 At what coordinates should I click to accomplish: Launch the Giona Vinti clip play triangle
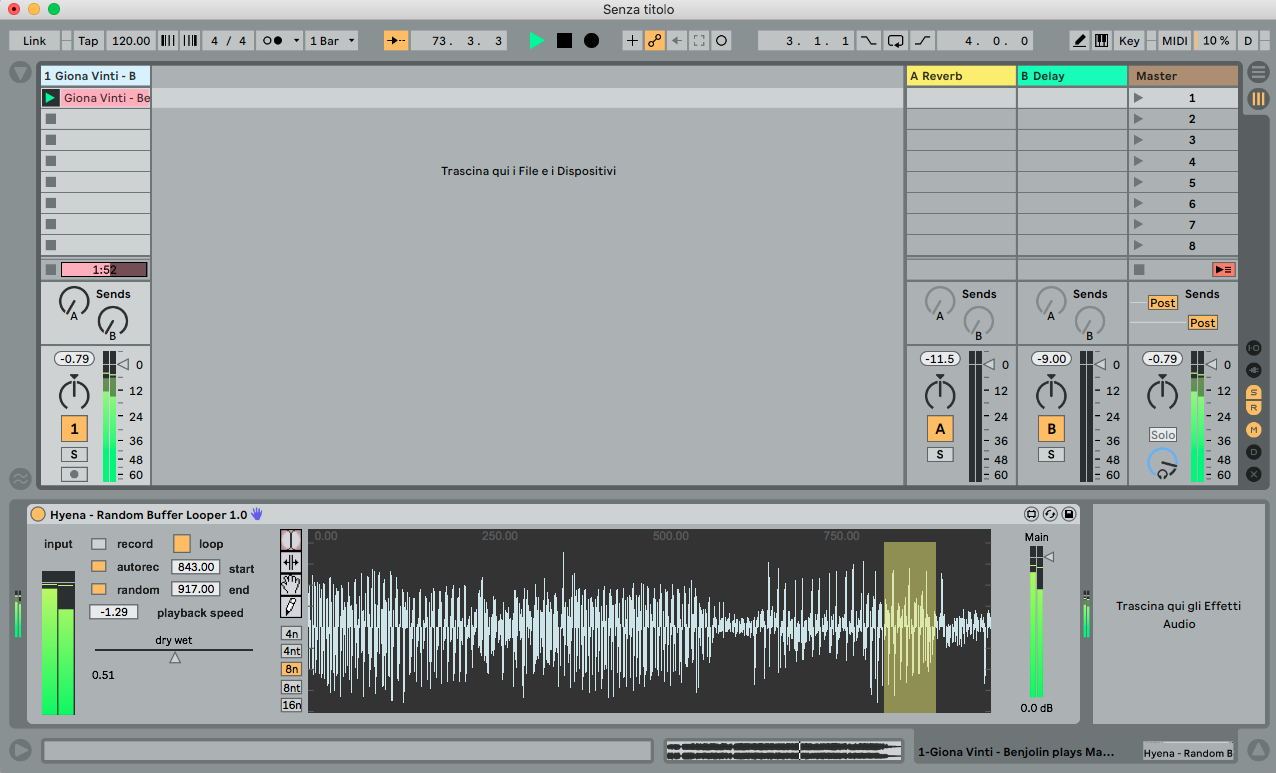coord(50,98)
